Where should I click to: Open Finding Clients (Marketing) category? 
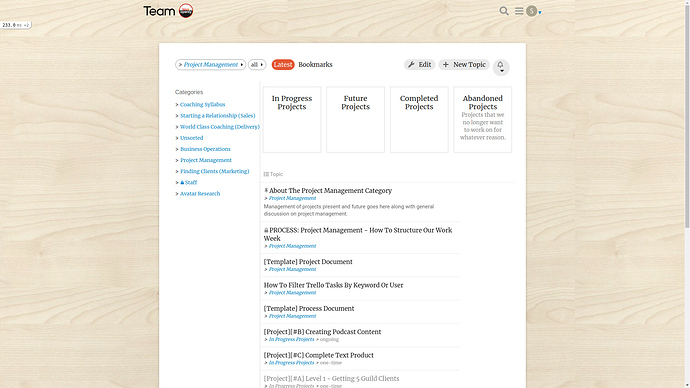(x=214, y=172)
